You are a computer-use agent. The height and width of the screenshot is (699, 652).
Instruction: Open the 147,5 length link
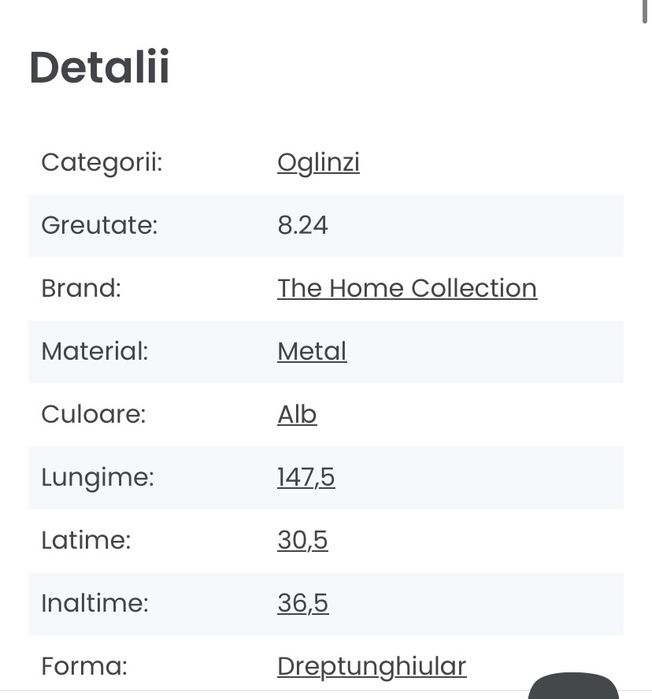coord(305,477)
